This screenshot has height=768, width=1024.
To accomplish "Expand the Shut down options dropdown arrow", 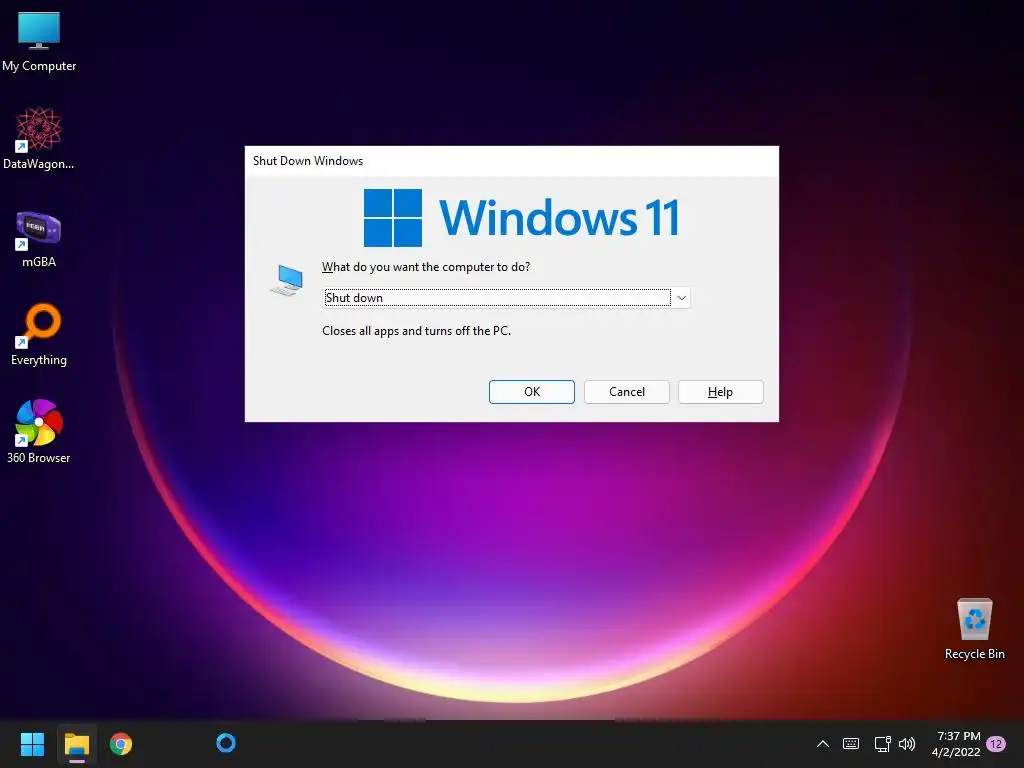I will 681,298.
